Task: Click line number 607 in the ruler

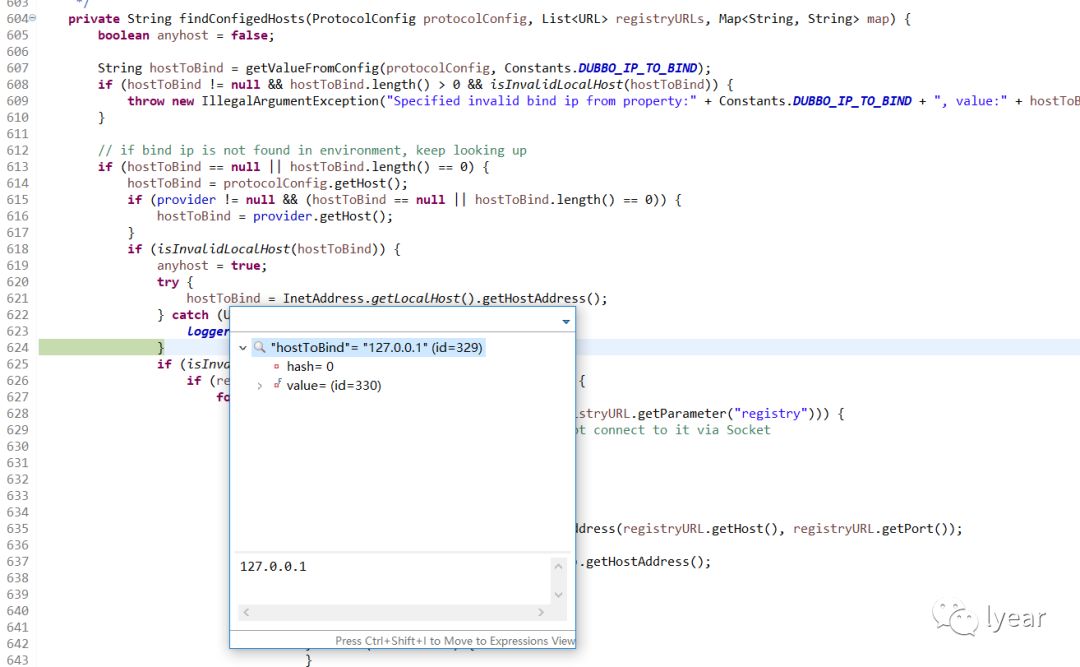Action: (x=18, y=68)
